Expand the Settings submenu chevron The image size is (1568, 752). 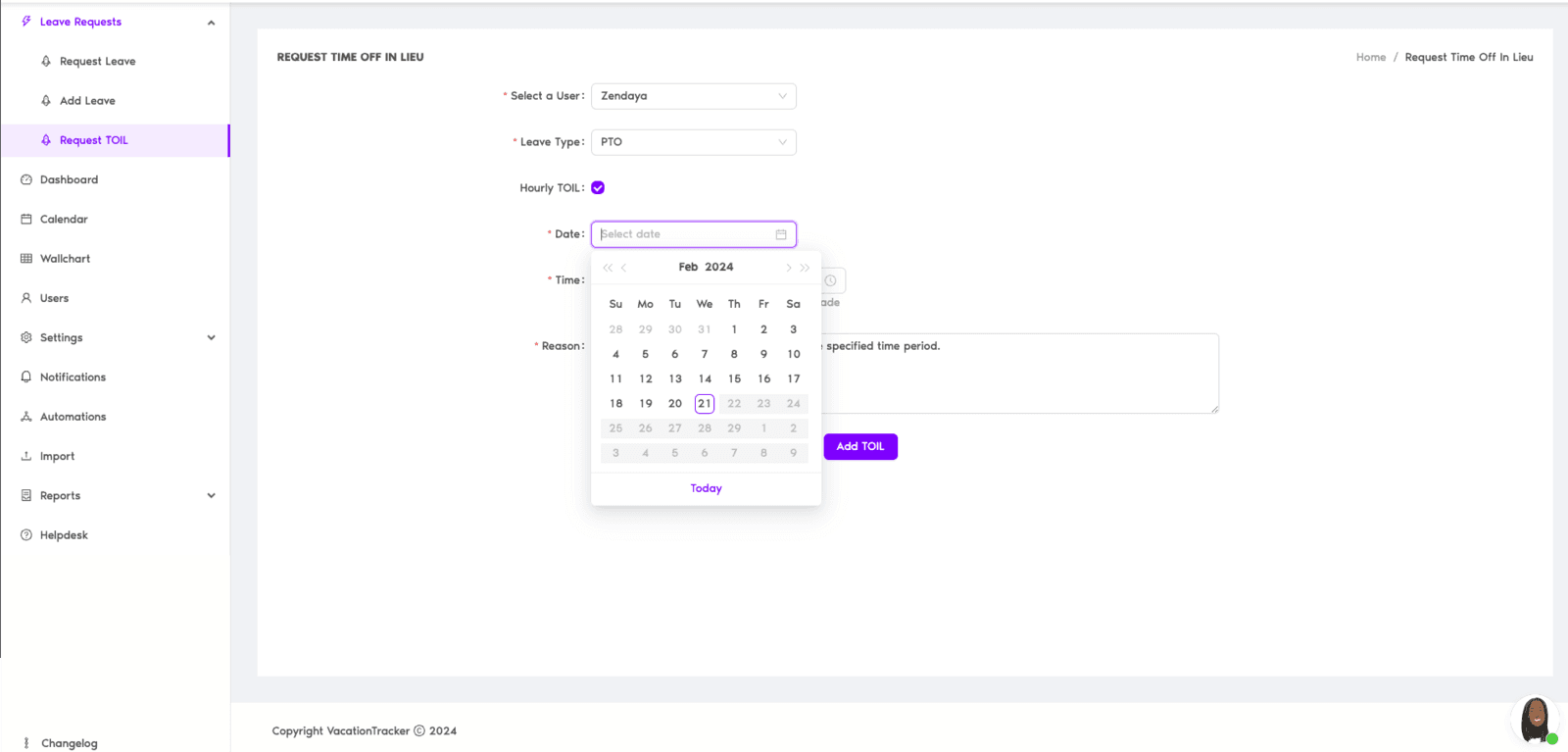(x=211, y=337)
